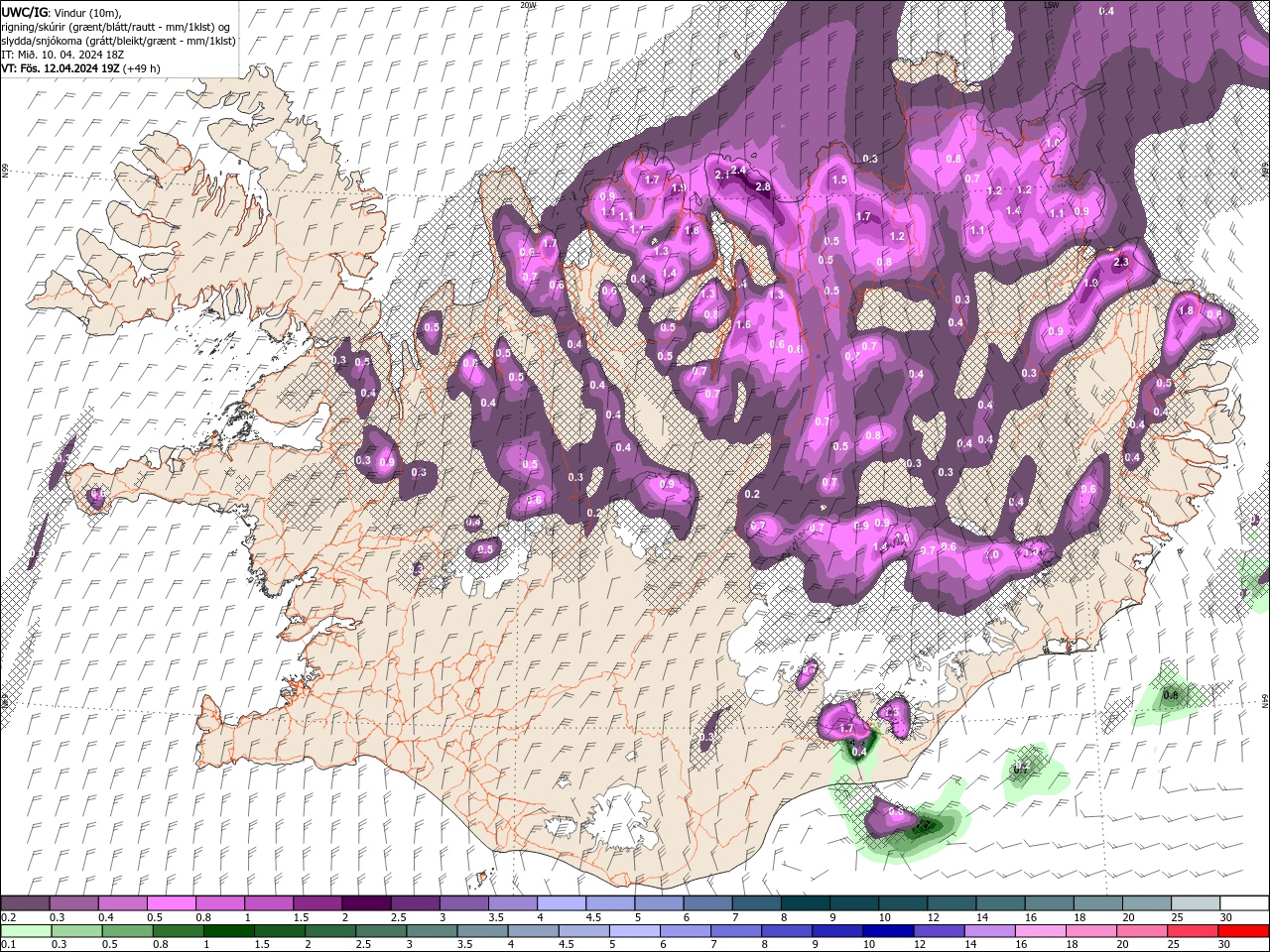Click snow legend swatch between 2.5 and 3

coord(416,903)
